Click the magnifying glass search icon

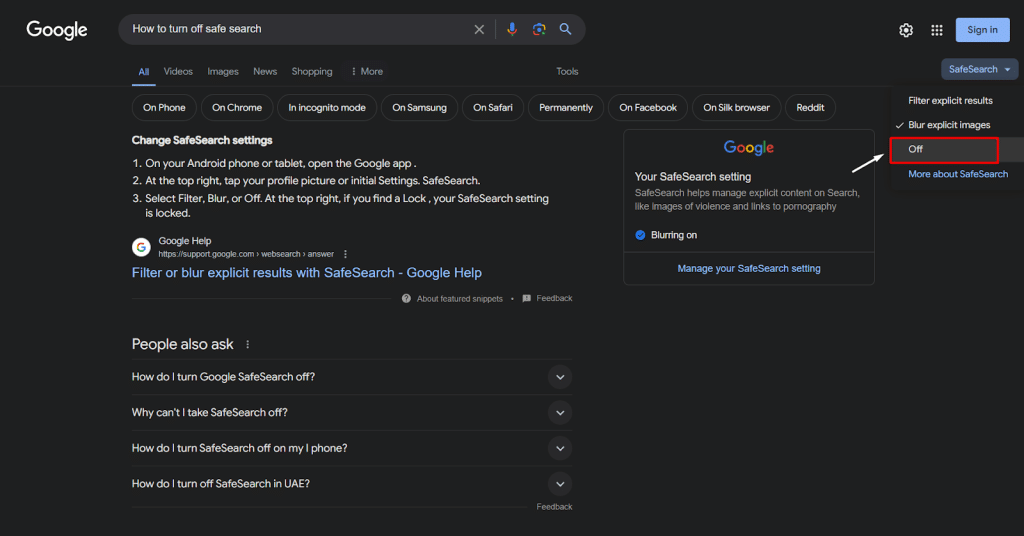[x=566, y=29]
